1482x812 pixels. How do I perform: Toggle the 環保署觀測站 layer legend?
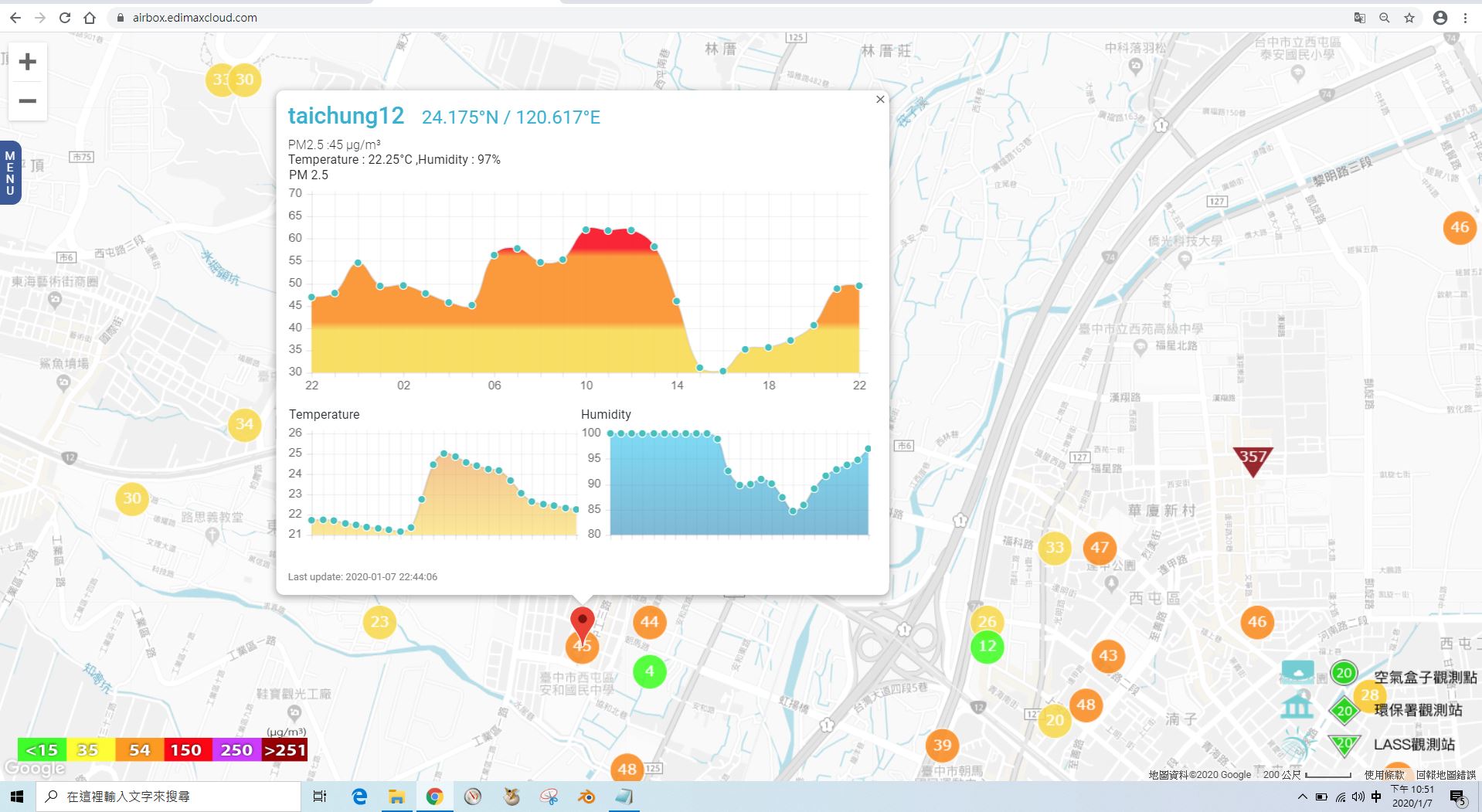point(1418,709)
